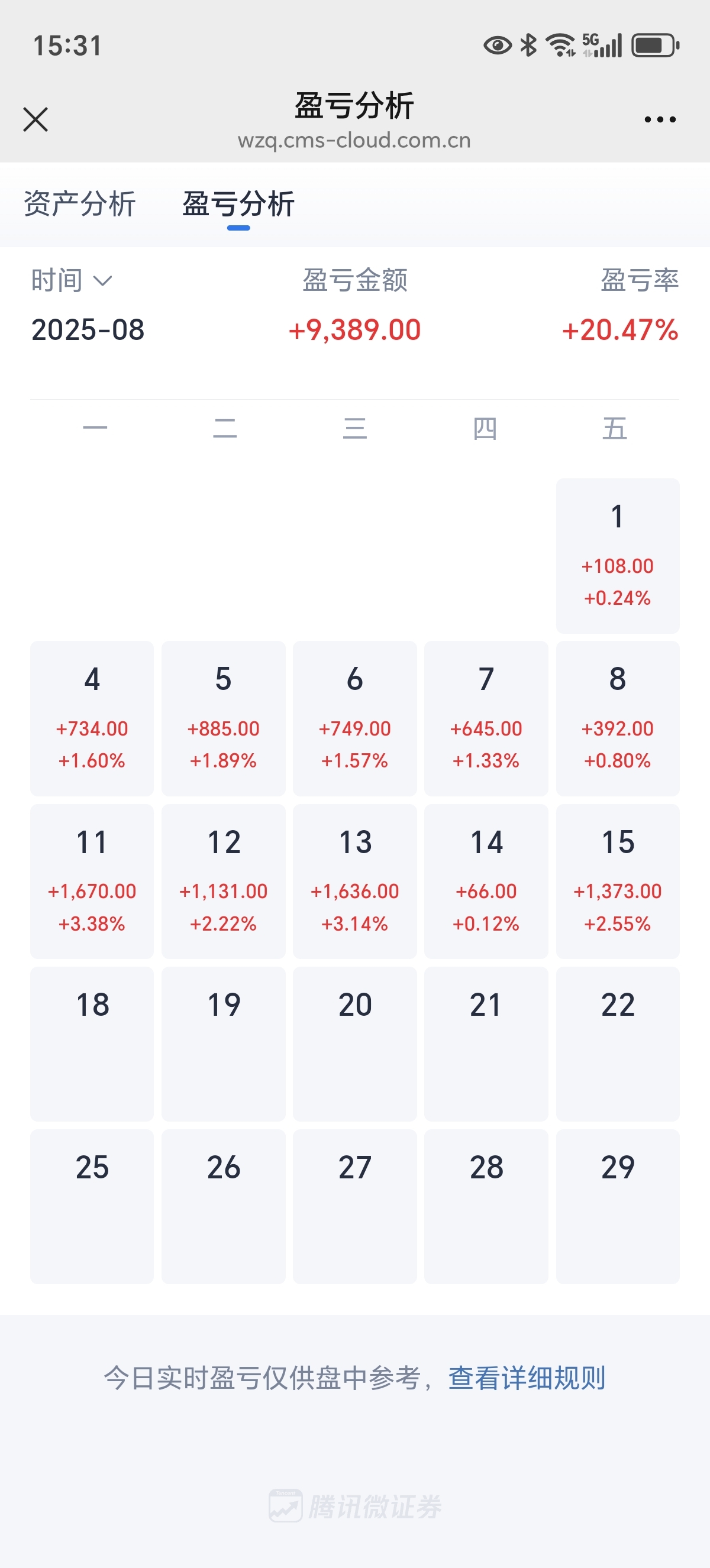Image resolution: width=710 pixels, height=1568 pixels.
Task: Tap the 腾讯微证券 logo watermark
Action: point(356,1507)
